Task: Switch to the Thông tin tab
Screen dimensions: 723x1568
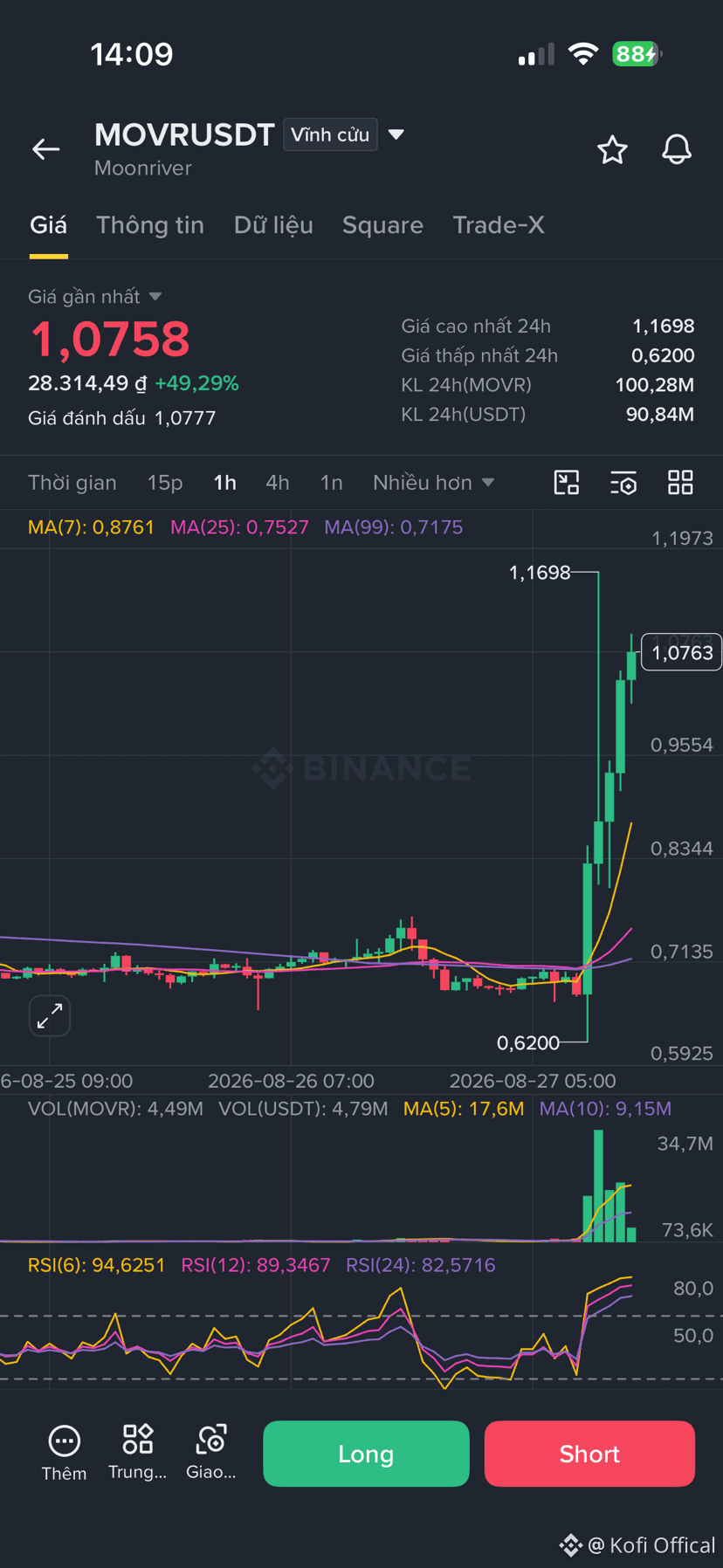Action: pos(150,225)
